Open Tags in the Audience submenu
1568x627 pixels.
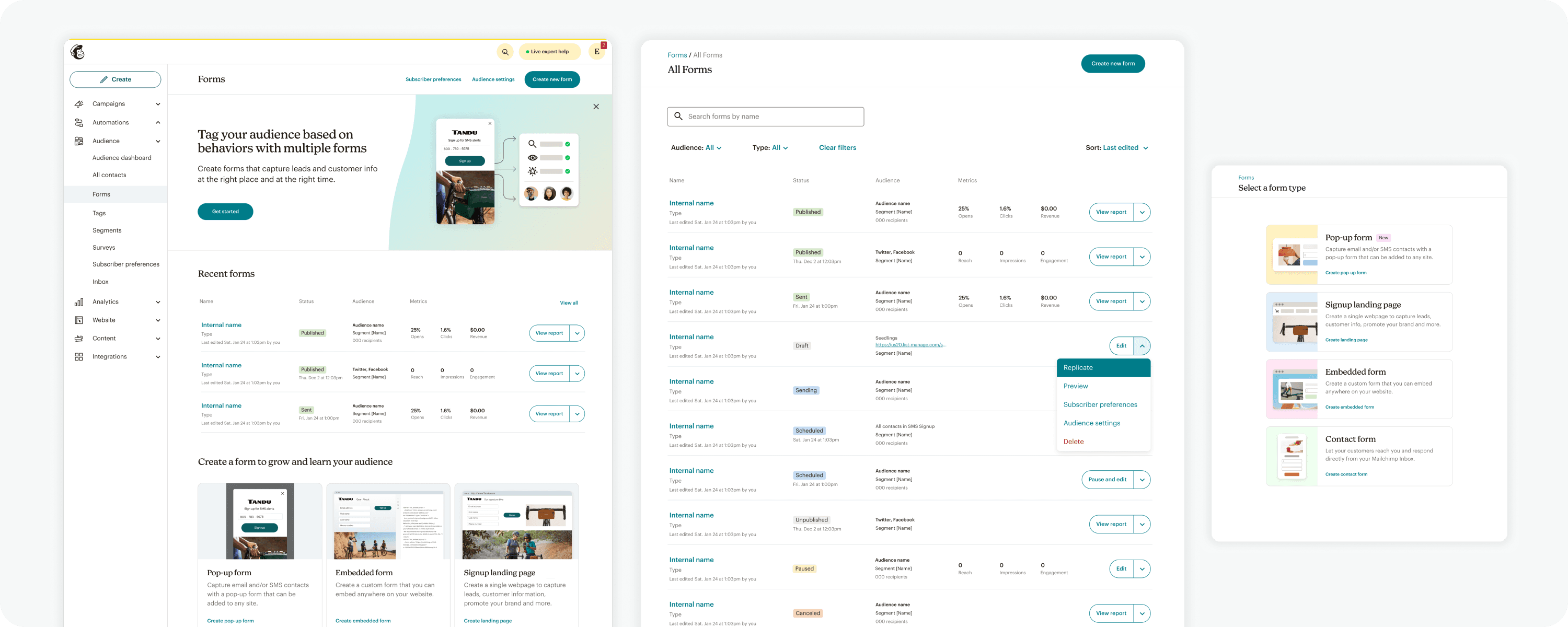[x=99, y=213]
